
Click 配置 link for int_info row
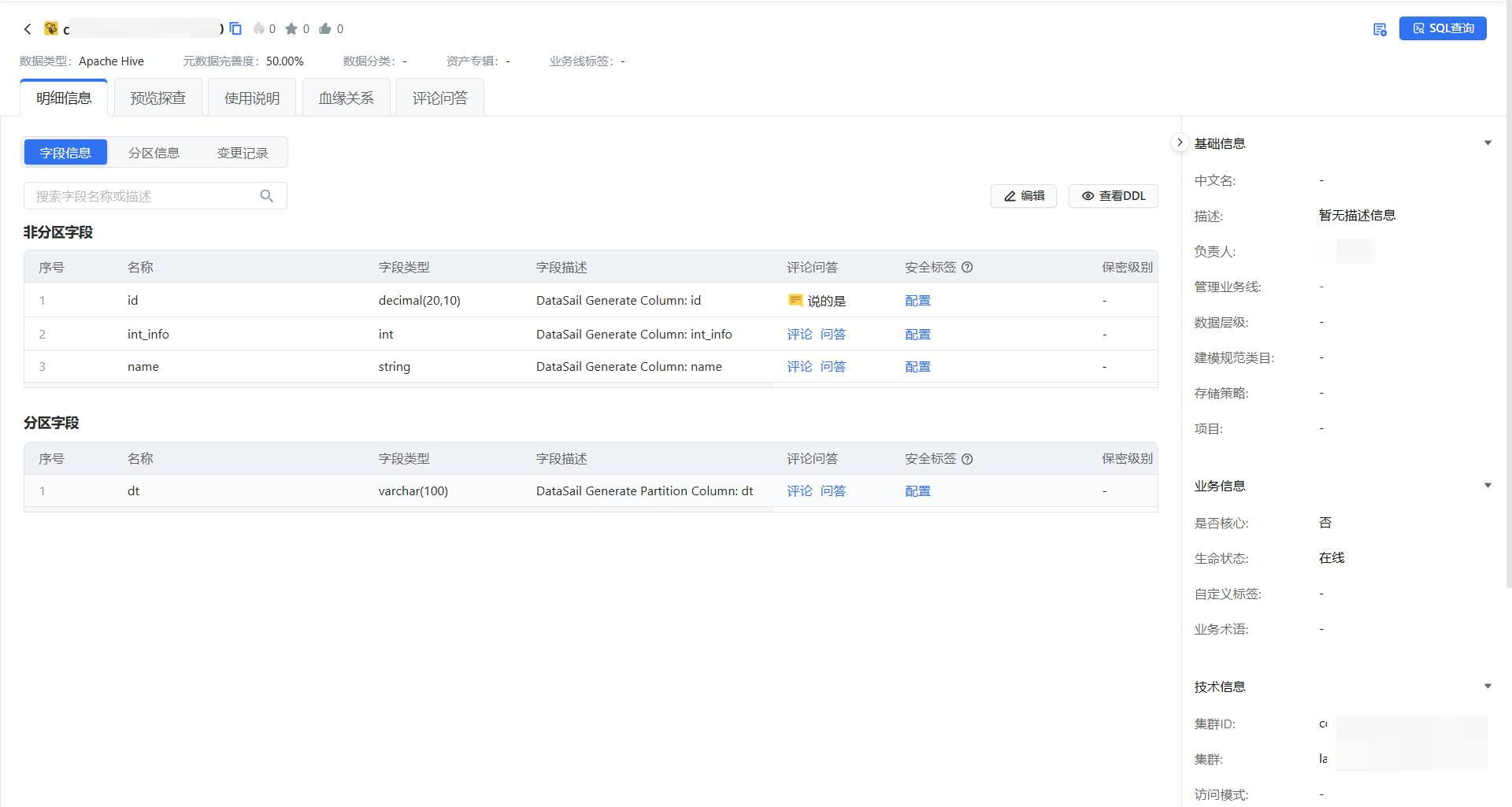pyautogui.click(x=917, y=335)
